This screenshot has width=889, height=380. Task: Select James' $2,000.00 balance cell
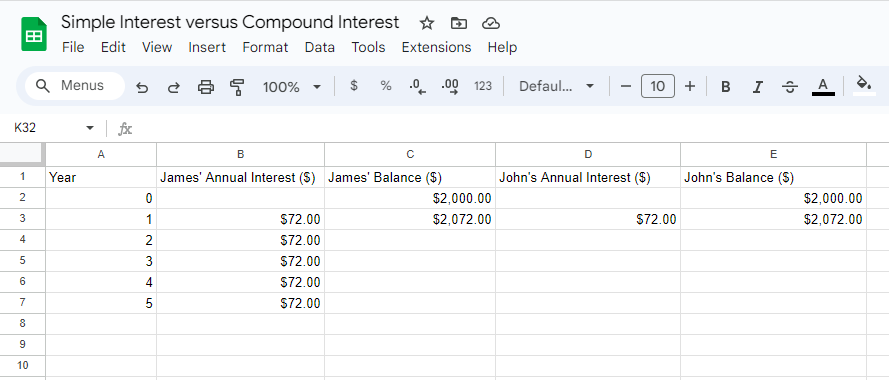tap(410, 199)
